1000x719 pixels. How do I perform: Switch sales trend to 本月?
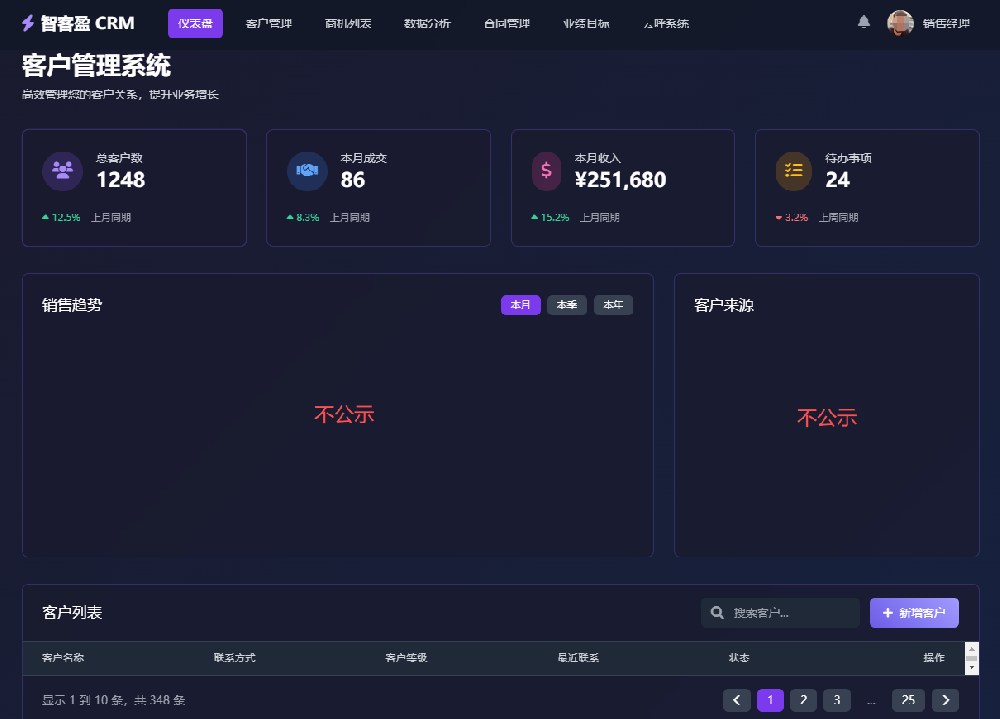[x=520, y=305]
